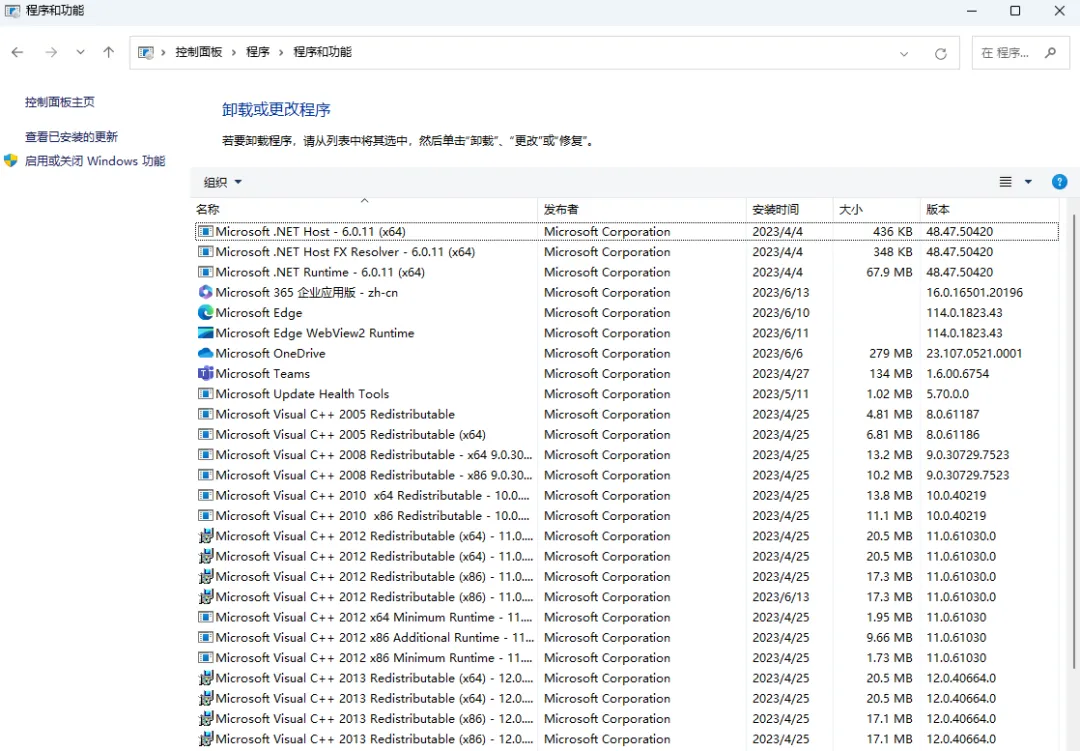Viewport: 1080px width, 751px height.
Task: Select 程序 in the address breadcrumb
Action: coord(258,52)
